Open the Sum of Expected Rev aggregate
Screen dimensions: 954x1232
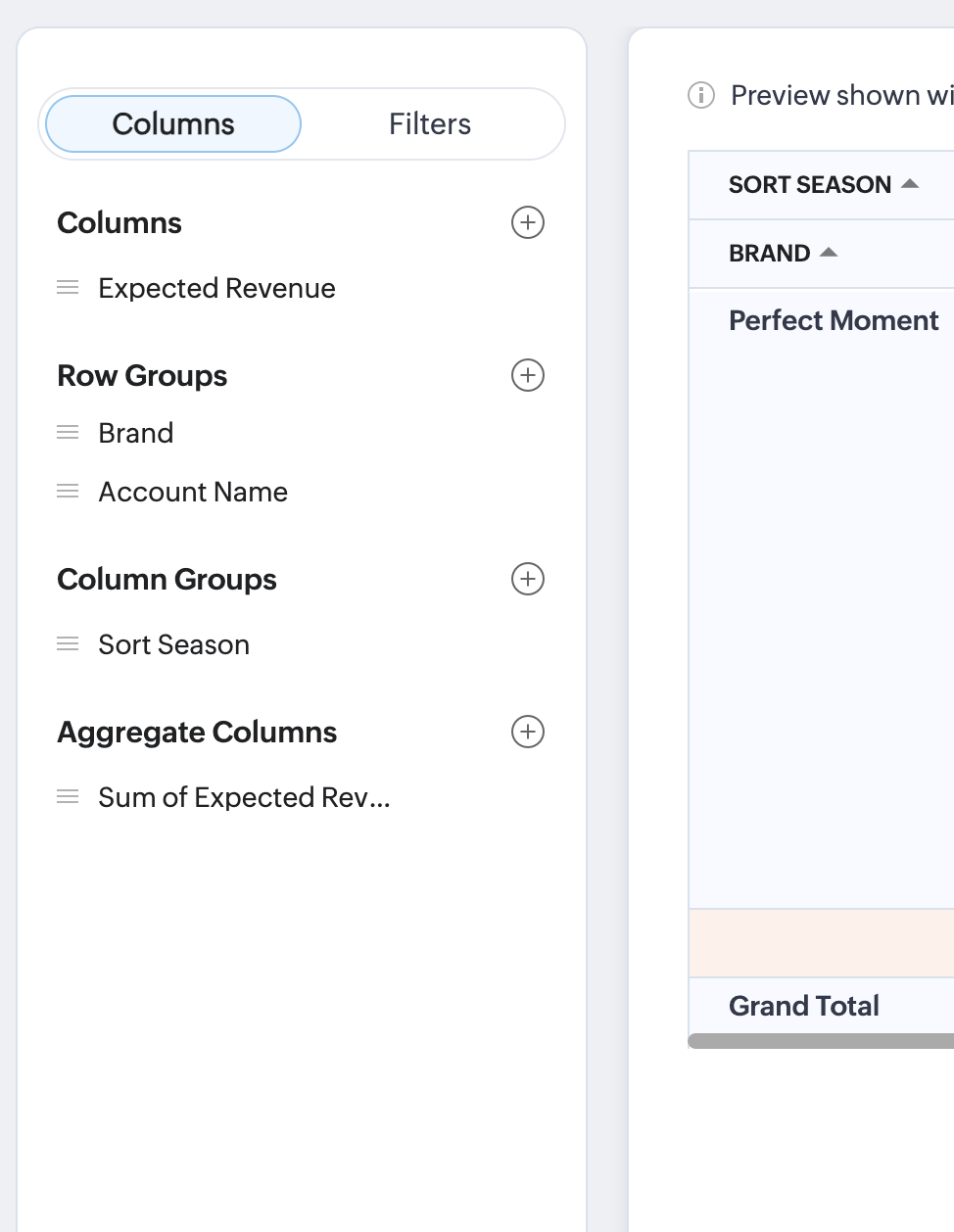(244, 797)
